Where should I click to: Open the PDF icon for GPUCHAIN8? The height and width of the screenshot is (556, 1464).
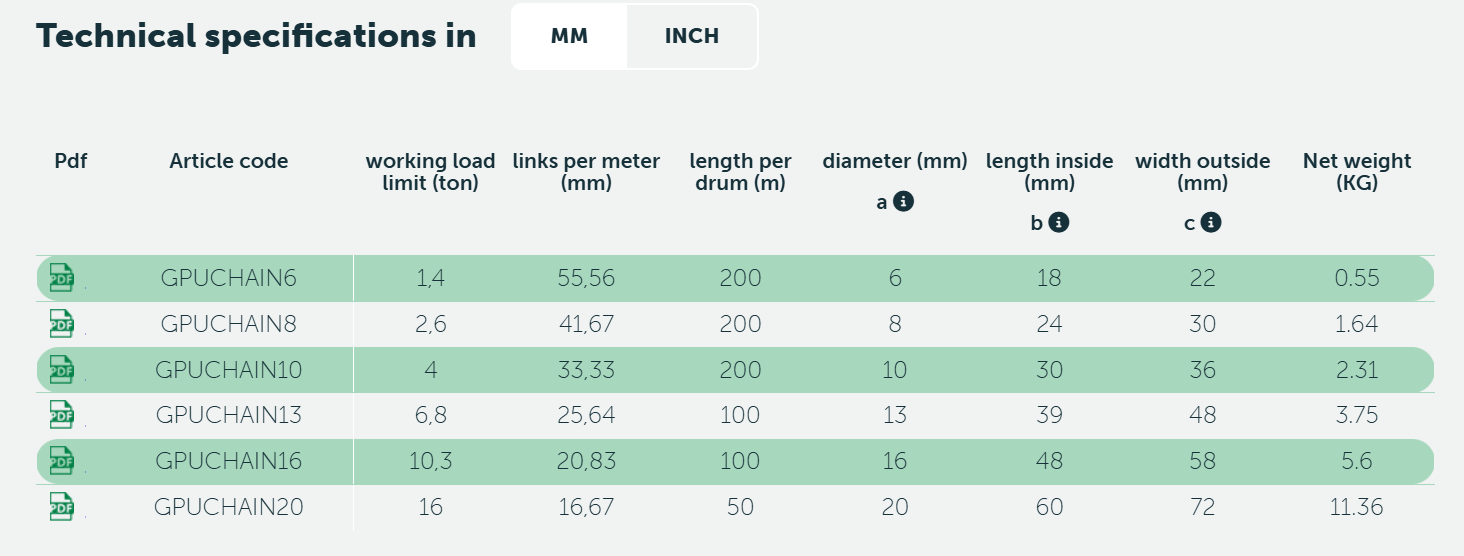(x=62, y=324)
